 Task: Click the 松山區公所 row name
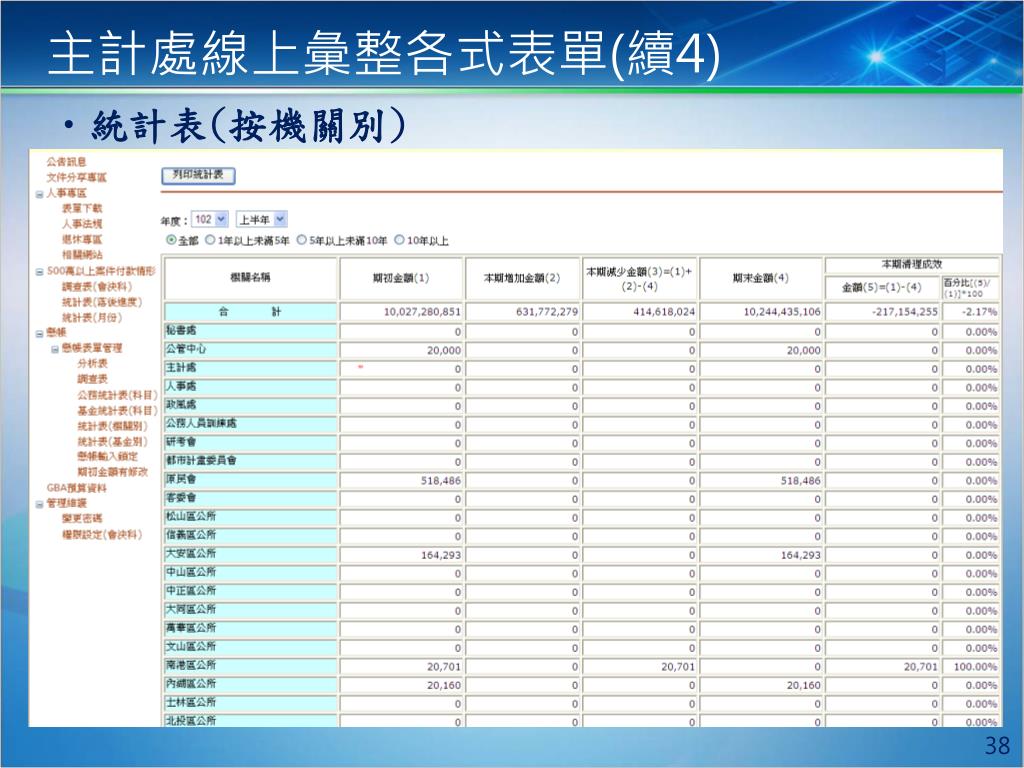pos(191,516)
